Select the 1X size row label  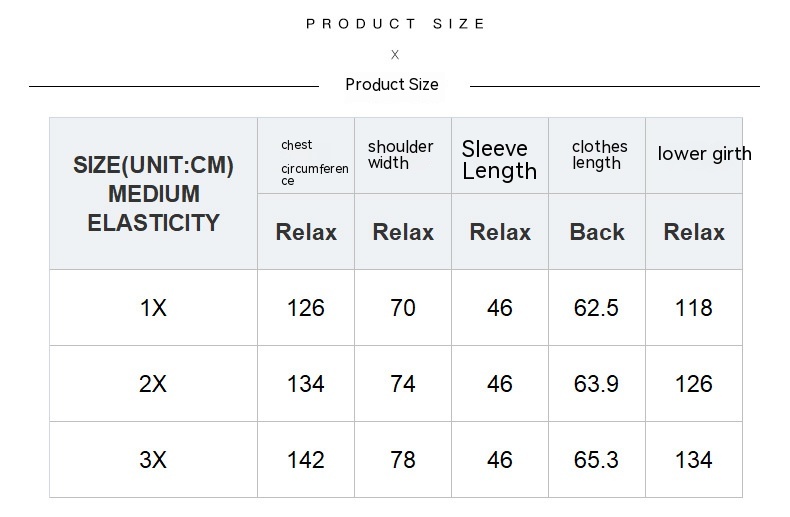pyautogui.click(x=153, y=308)
